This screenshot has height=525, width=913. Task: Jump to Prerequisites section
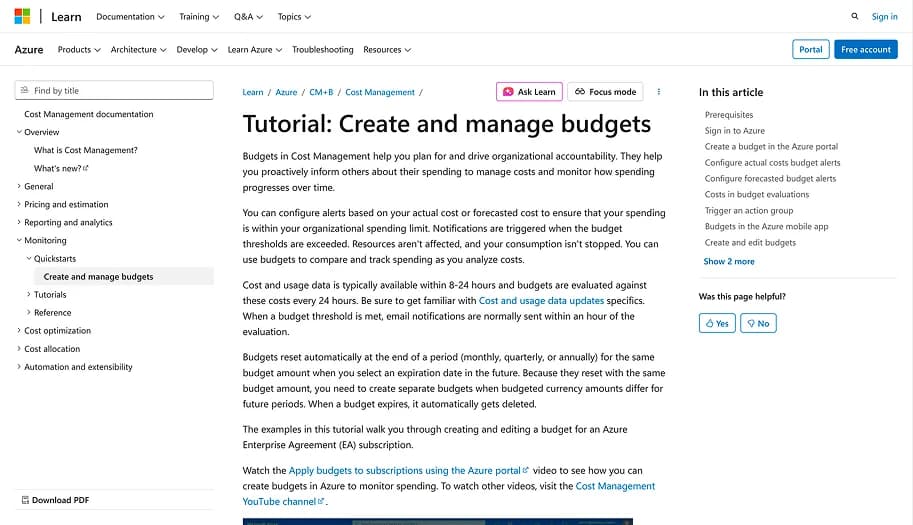pos(728,115)
